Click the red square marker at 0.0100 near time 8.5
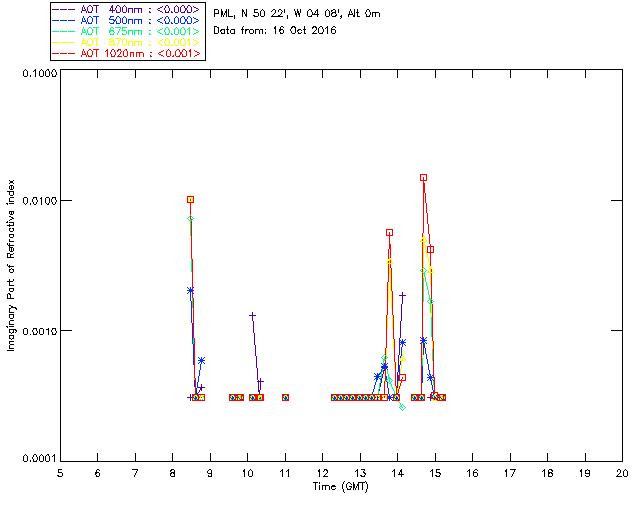Screen dimensions: 640x512 (x=191, y=200)
